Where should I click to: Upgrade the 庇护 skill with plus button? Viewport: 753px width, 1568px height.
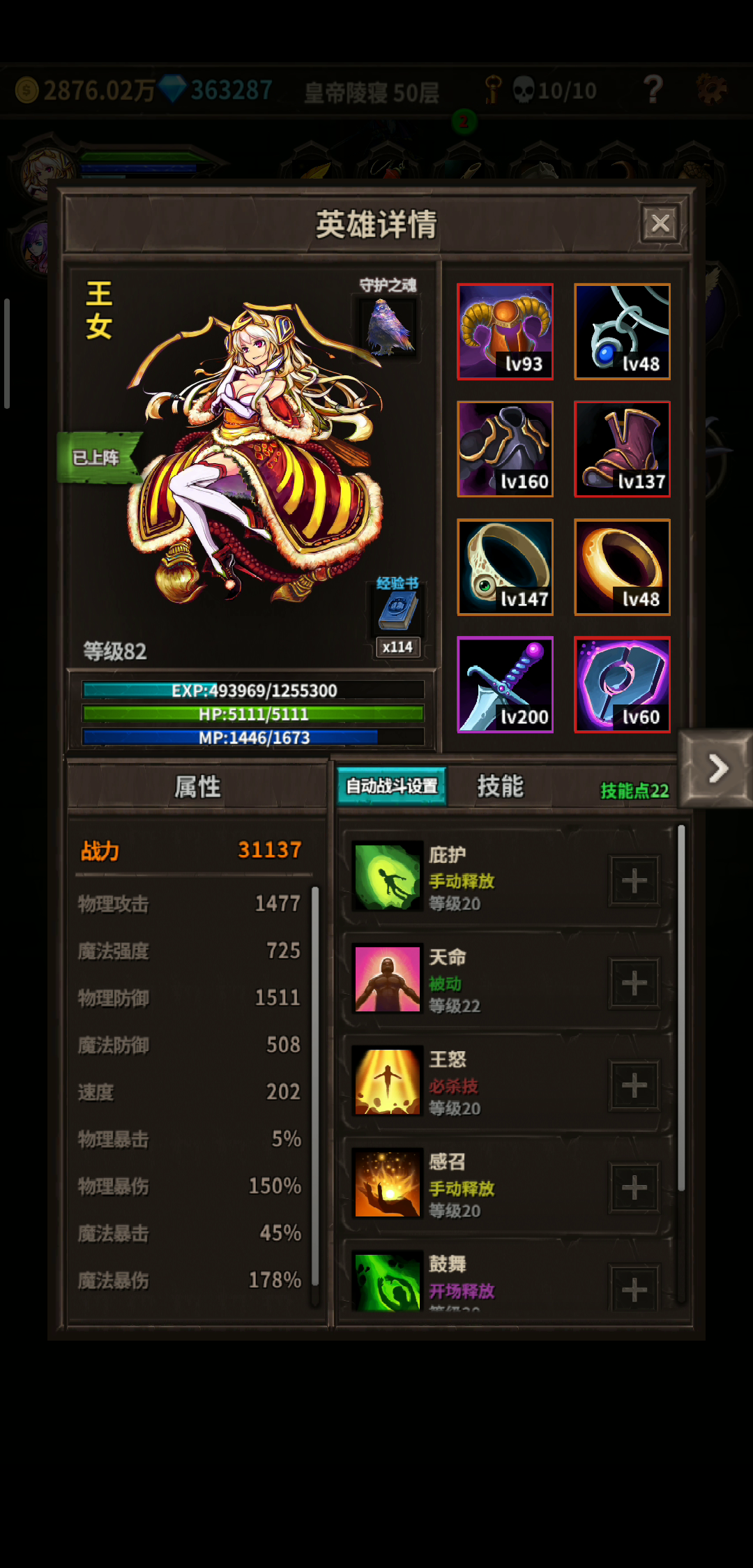634,881
